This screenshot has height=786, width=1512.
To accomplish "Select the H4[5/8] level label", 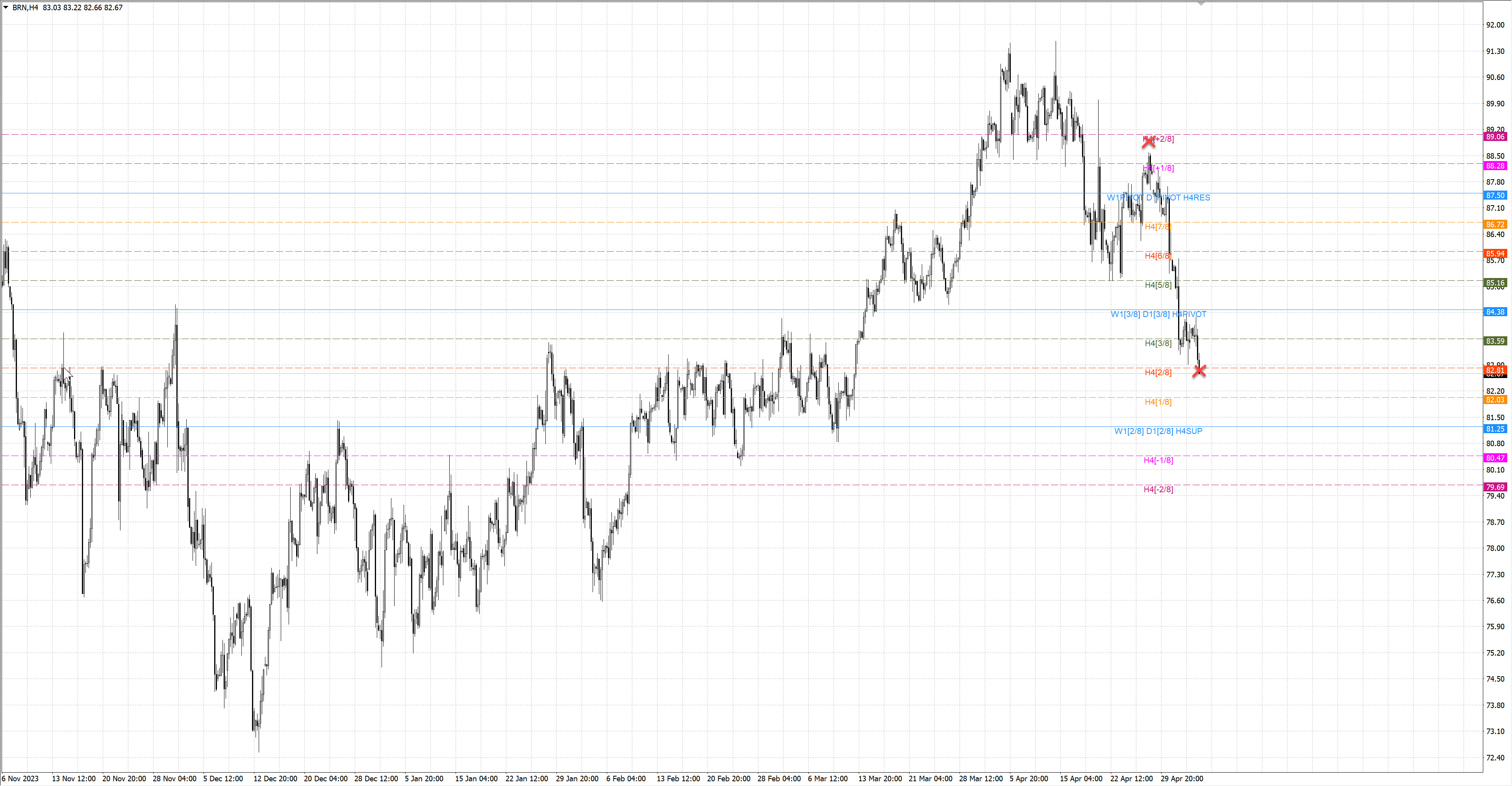I will [x=1158, y=285].
